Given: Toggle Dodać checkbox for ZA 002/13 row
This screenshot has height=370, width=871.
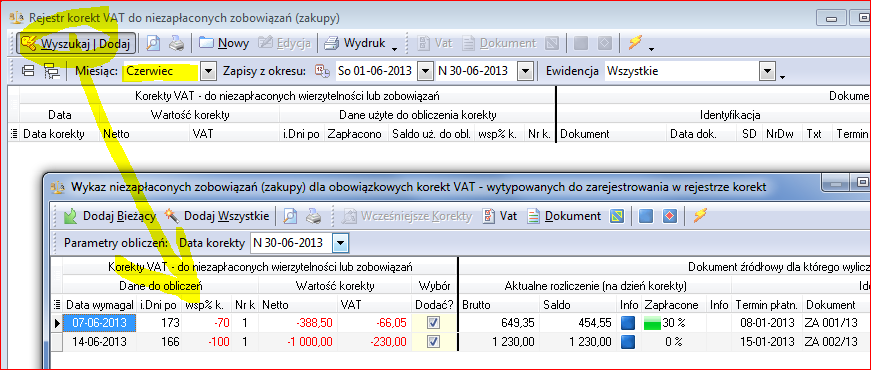Looking at the screenshot, I should 434,341.
